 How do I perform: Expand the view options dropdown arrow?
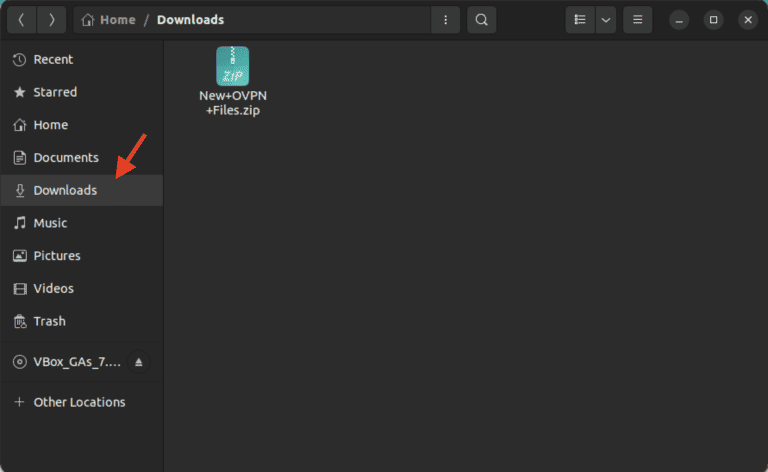tap(605, 19)
